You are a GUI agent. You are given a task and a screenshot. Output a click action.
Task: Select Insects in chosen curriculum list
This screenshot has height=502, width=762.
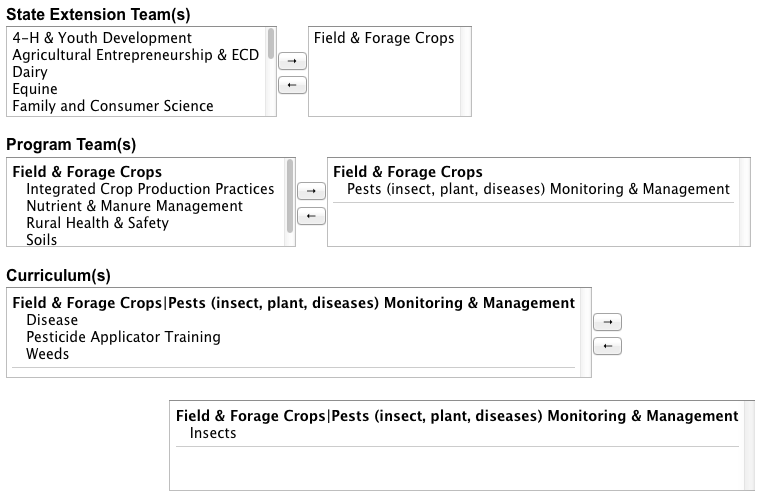point(213,433)
